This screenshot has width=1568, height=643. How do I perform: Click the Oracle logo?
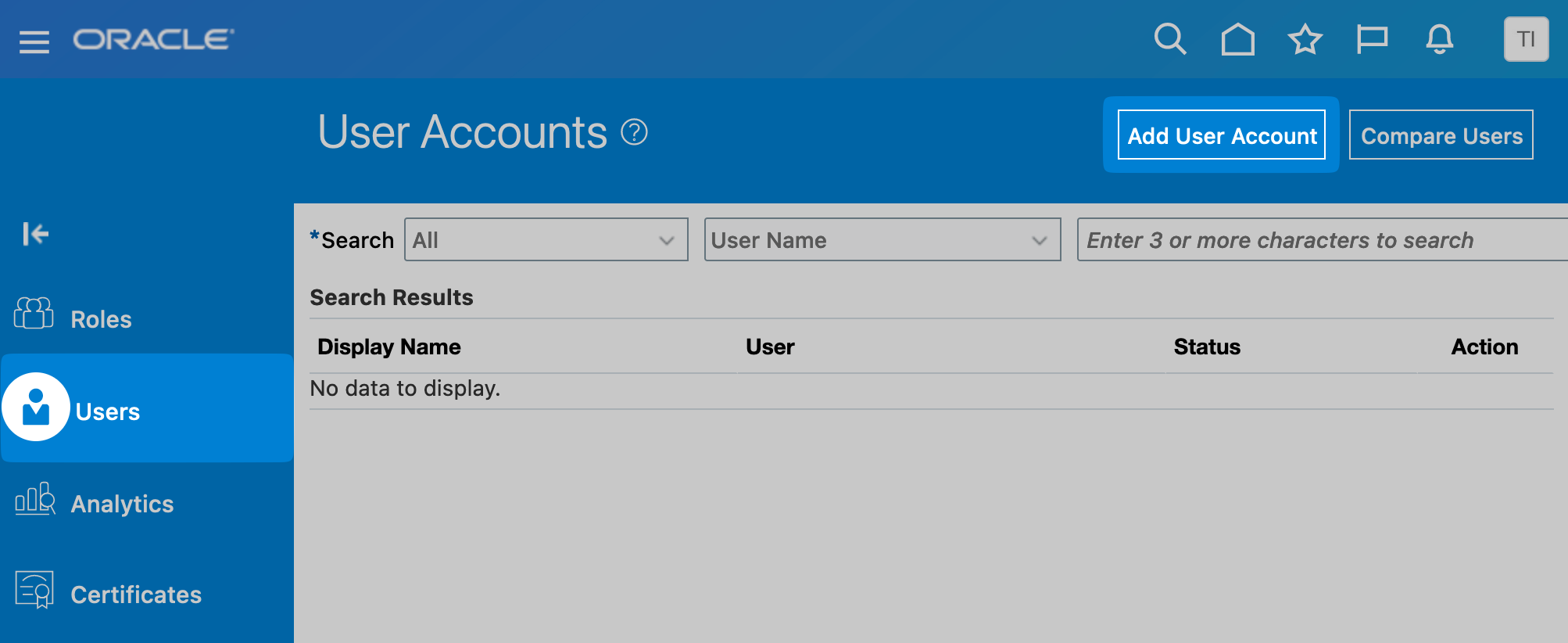pos(153,39)
